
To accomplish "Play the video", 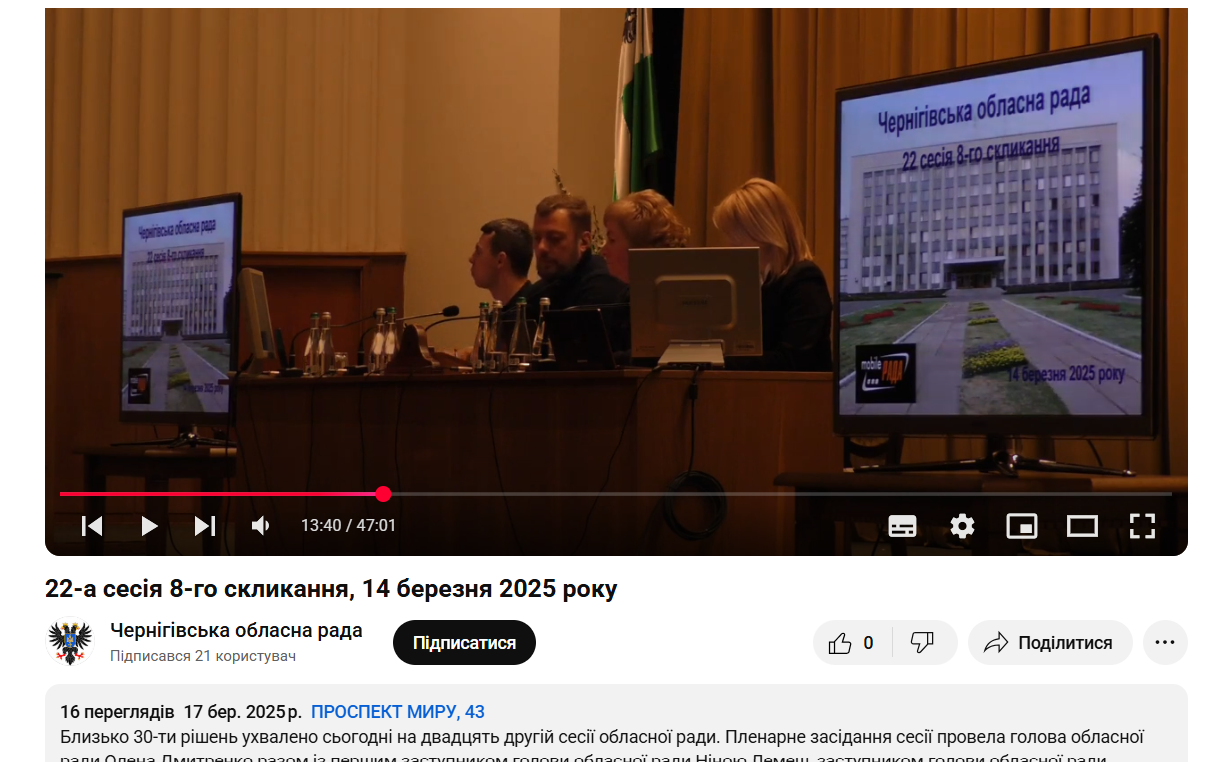I will click(x=149, y=526).
